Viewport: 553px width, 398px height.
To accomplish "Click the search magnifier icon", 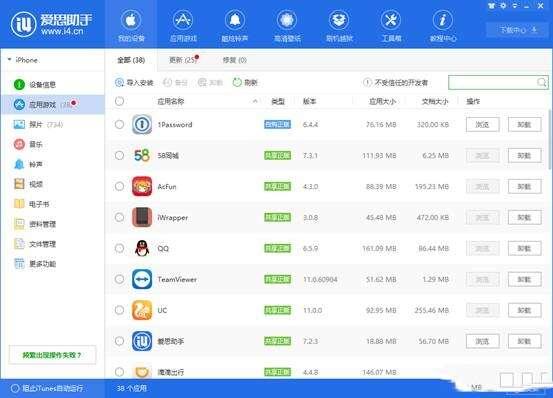I will (541, 82).
